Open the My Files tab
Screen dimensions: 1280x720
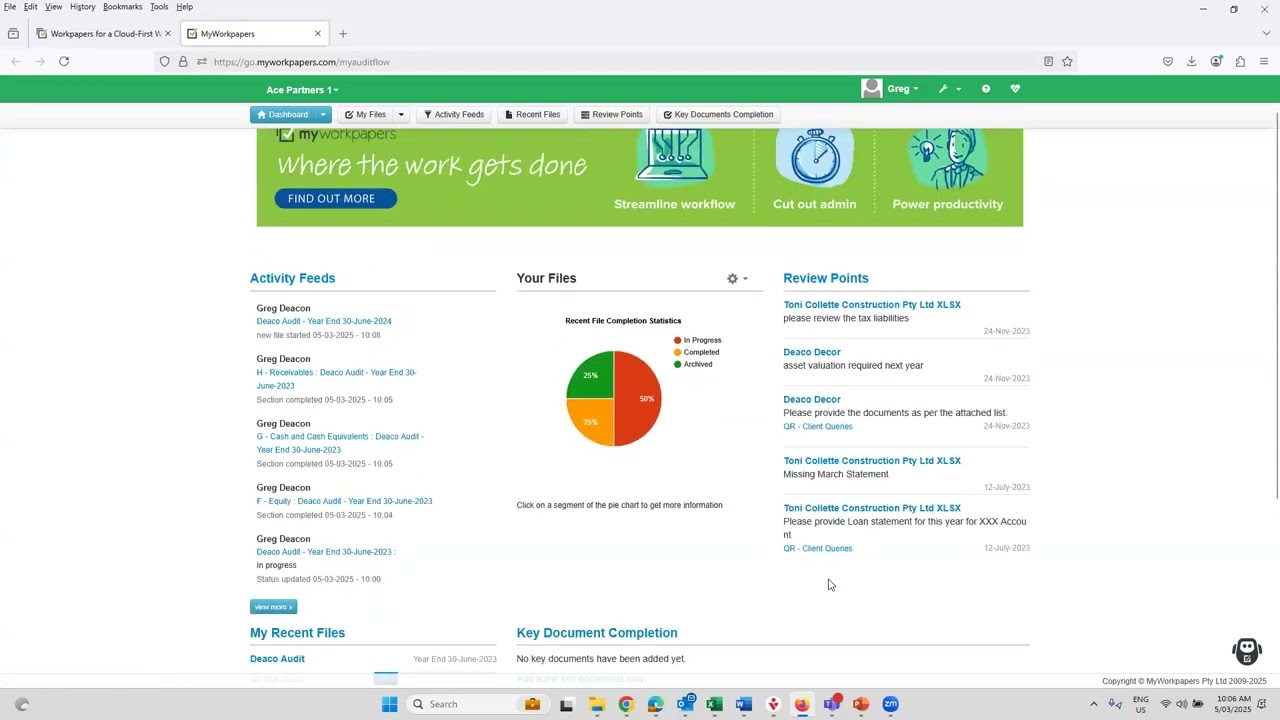point(365,115)
